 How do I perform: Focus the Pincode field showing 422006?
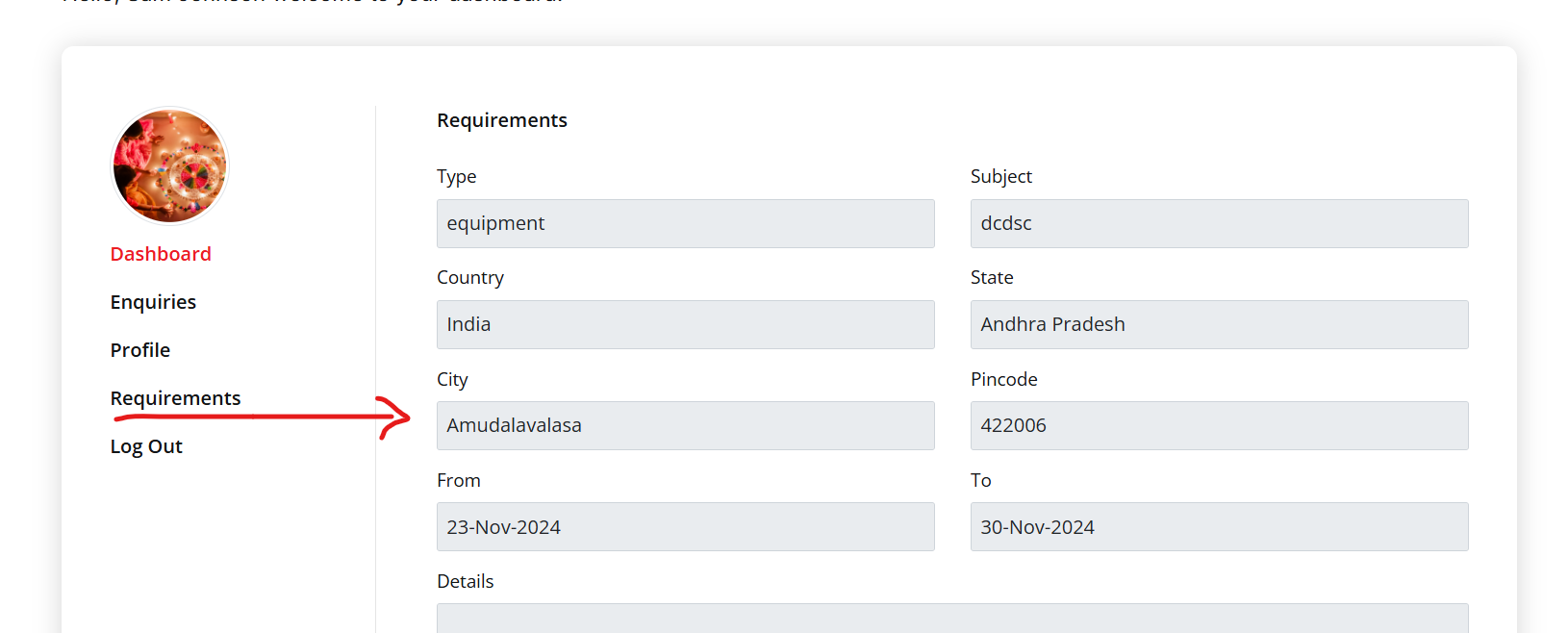[1219, 425]
